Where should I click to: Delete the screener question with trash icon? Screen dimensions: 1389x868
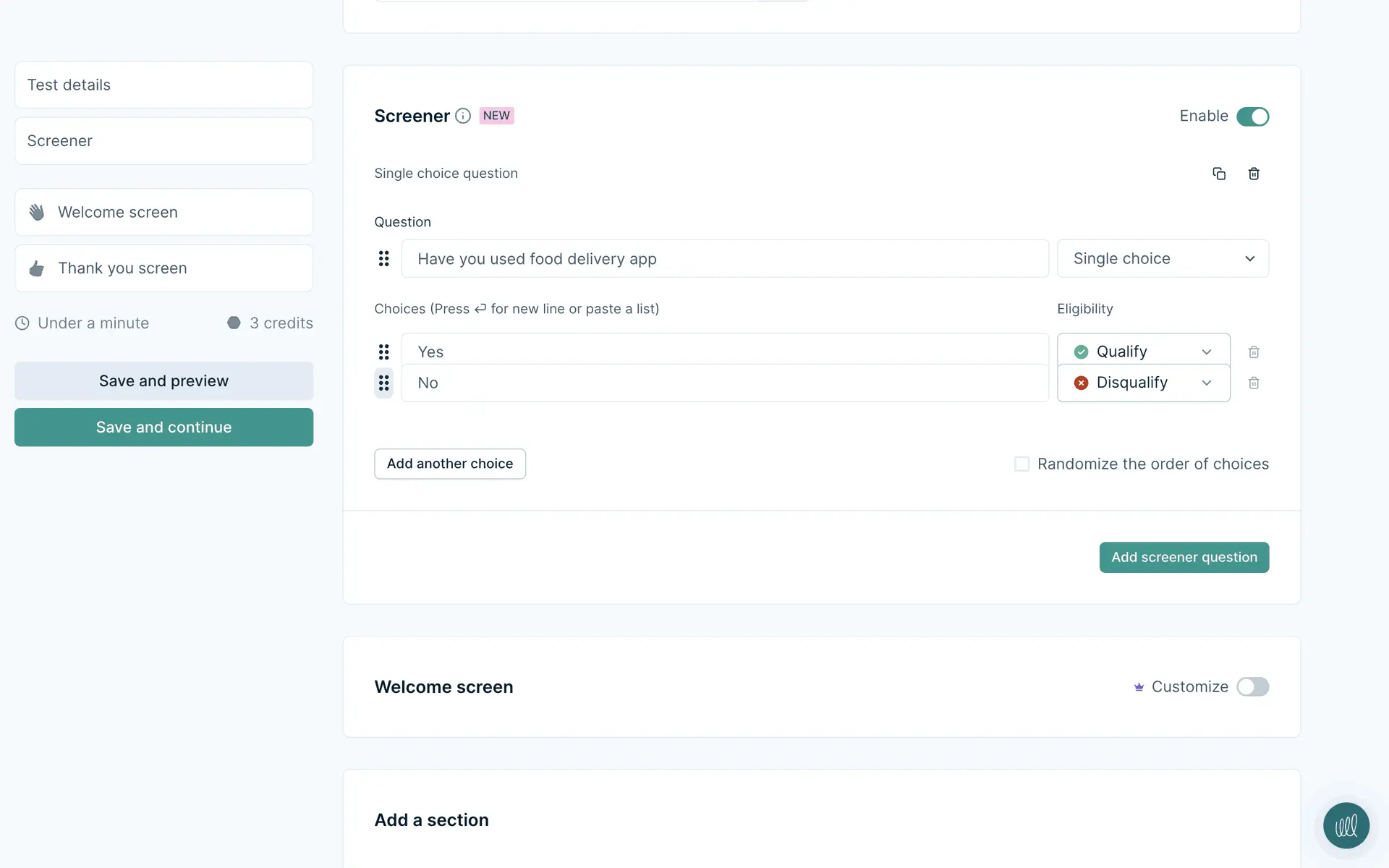point(1254,174)
